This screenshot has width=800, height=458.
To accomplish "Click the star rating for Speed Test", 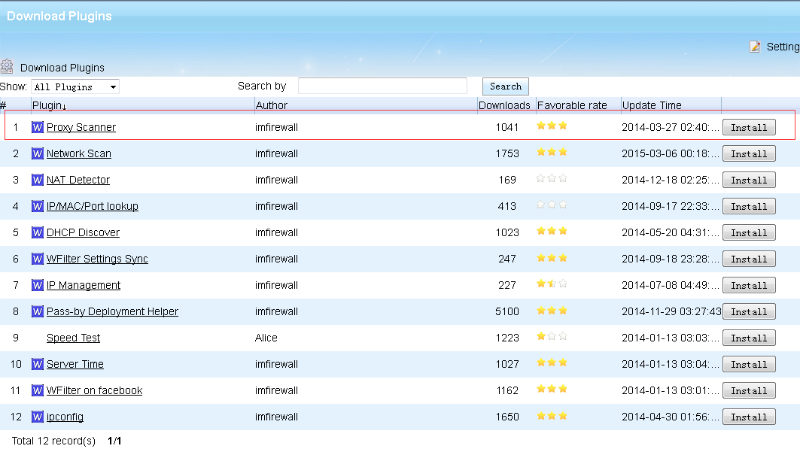I will tap(552, 337).
